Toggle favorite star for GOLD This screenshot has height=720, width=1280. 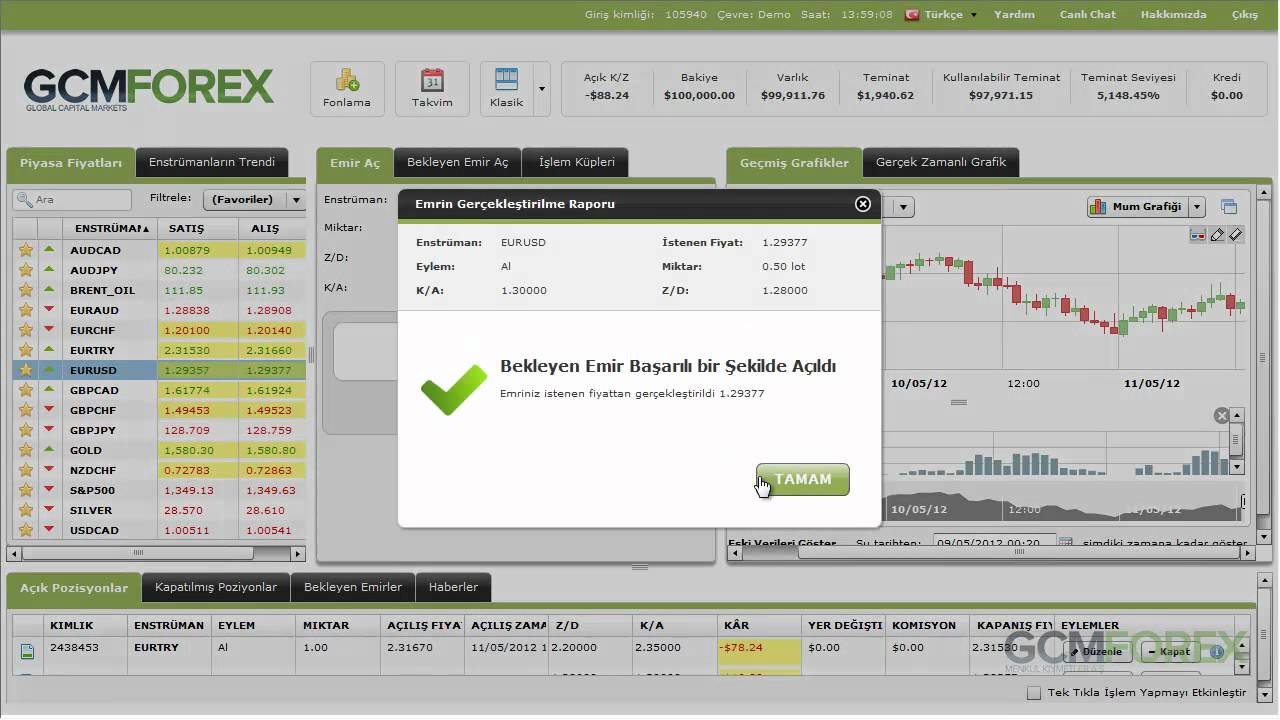coord(25,450)
